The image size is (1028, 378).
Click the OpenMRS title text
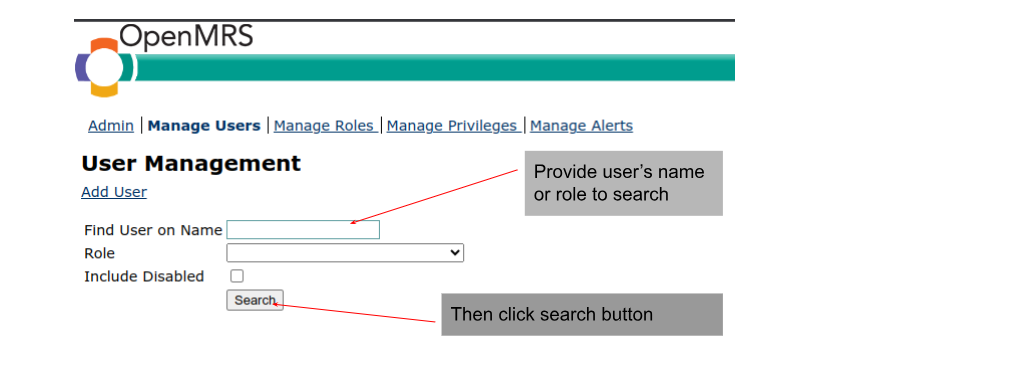pos(186,36)
